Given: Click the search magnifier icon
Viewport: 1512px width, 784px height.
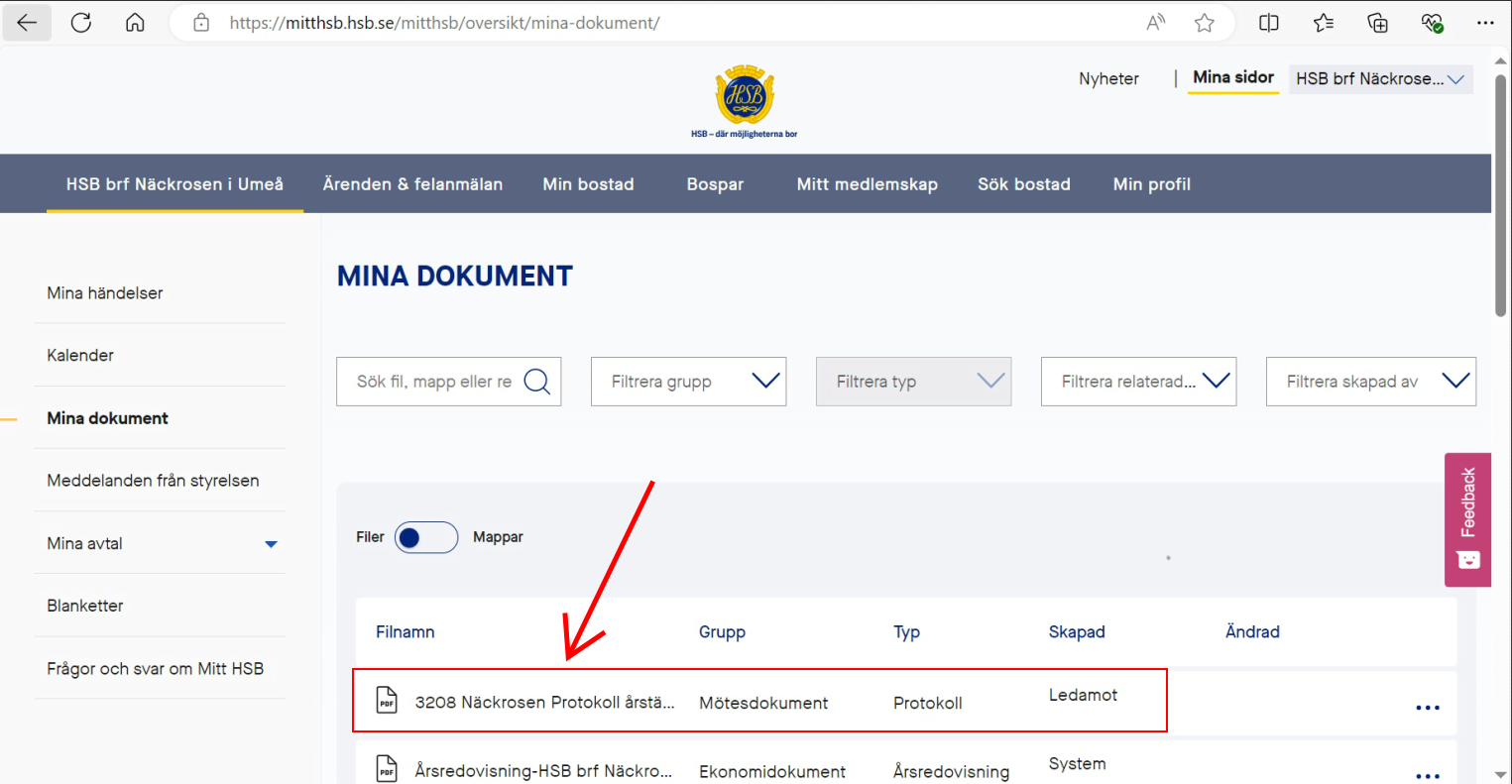Looking at the screenshot, I should coord(536,382).
